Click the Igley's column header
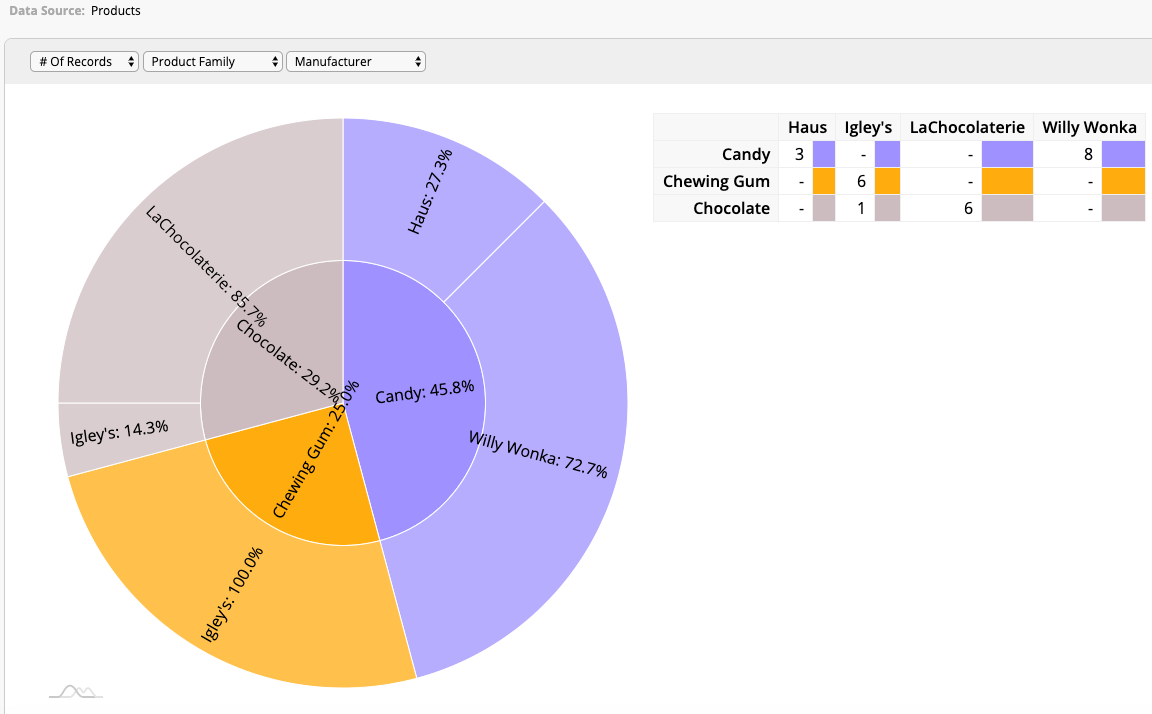 tap(868, 127)
